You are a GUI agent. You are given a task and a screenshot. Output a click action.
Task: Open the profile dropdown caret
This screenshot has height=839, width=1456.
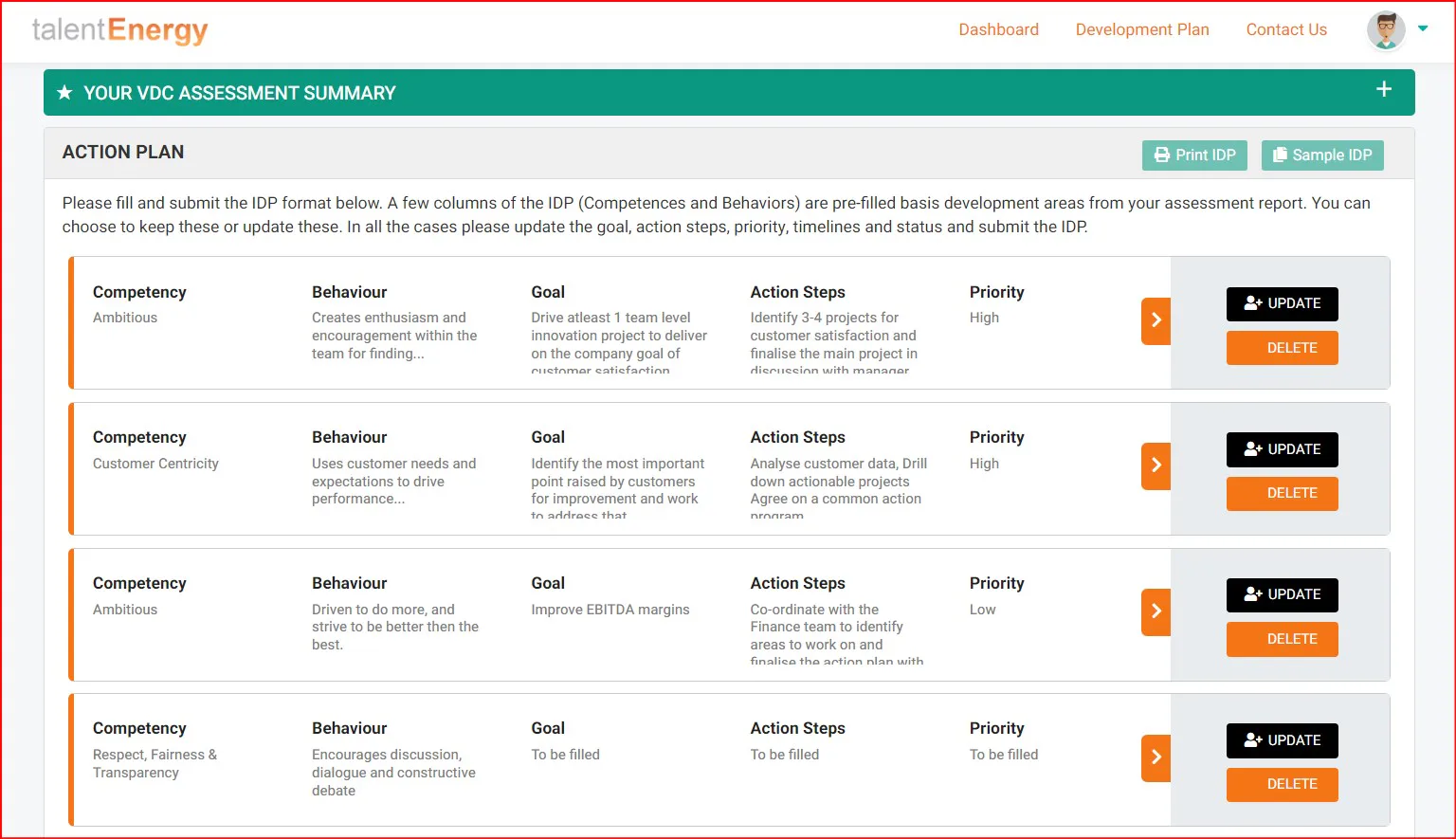pyautogui.click(x=1423, y=29)
